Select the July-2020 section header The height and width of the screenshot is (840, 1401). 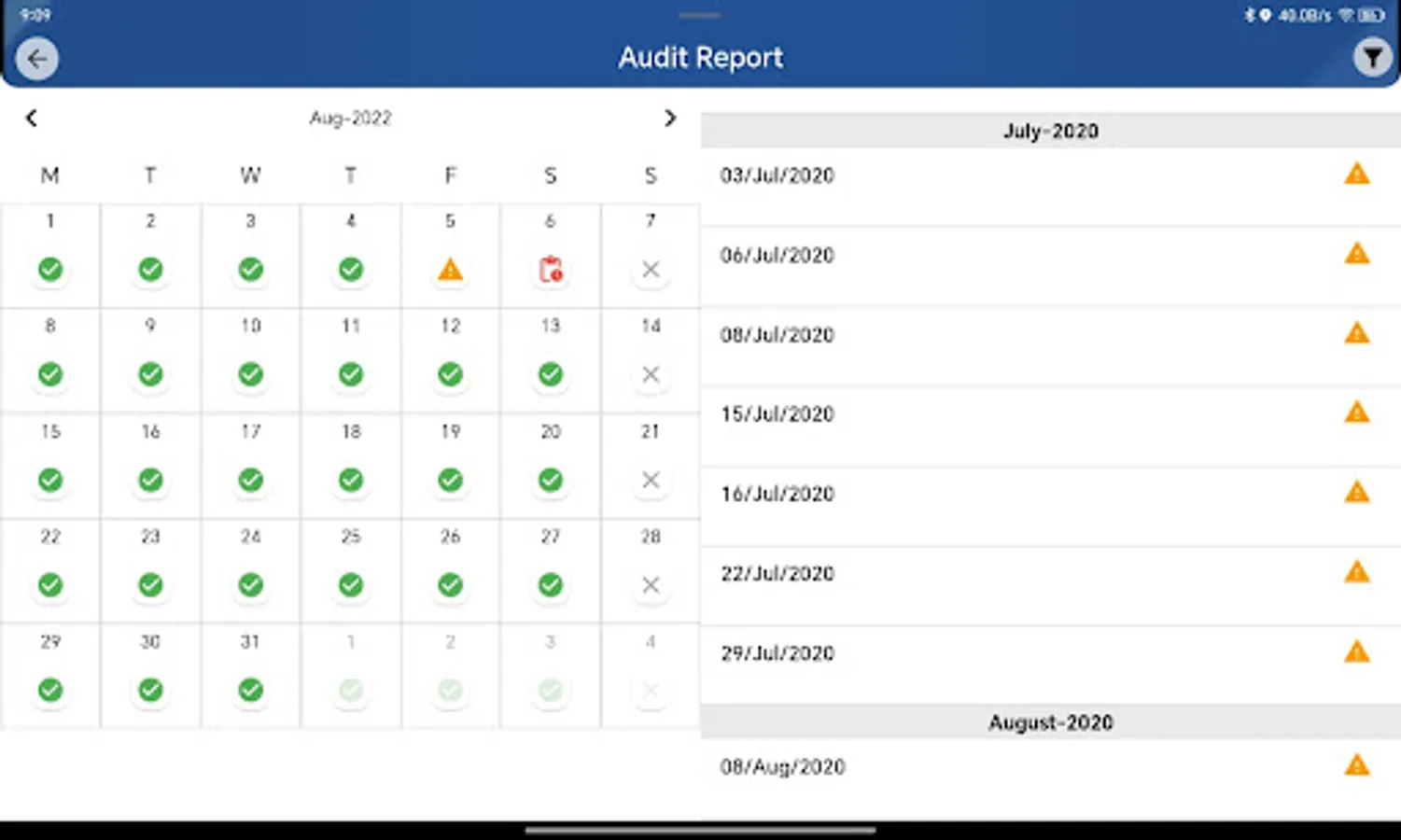[1049, 131]
